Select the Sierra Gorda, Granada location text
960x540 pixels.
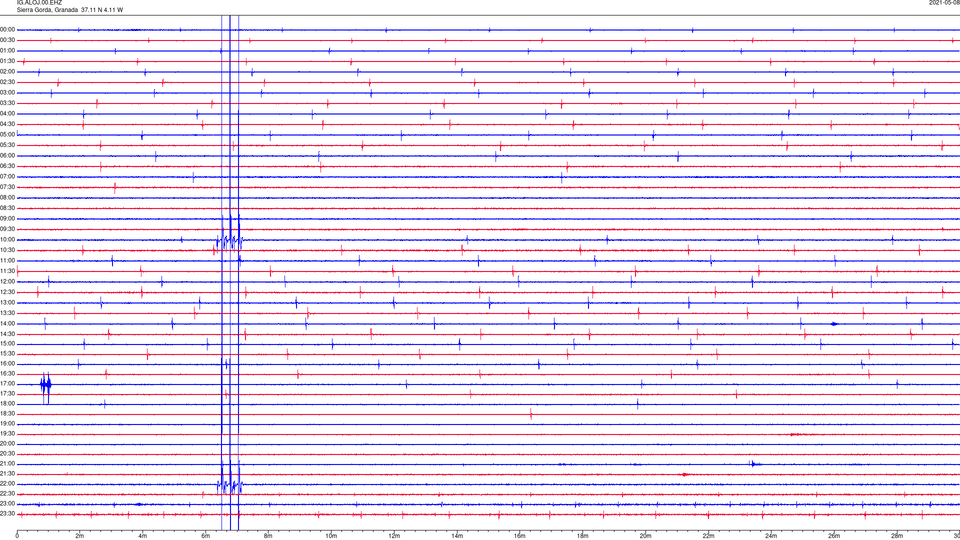(x=47, y=10)
